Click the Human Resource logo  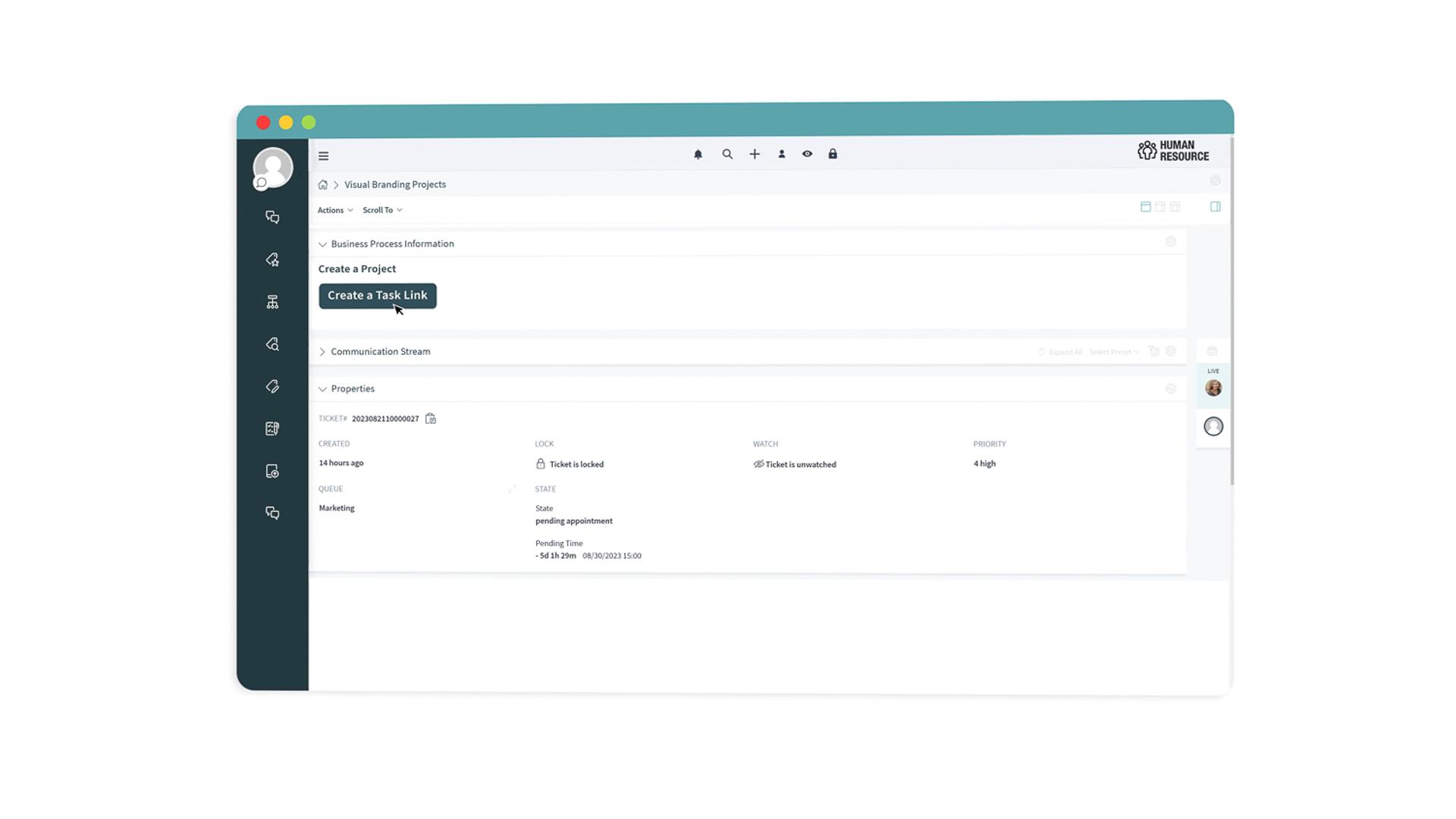1173,151
